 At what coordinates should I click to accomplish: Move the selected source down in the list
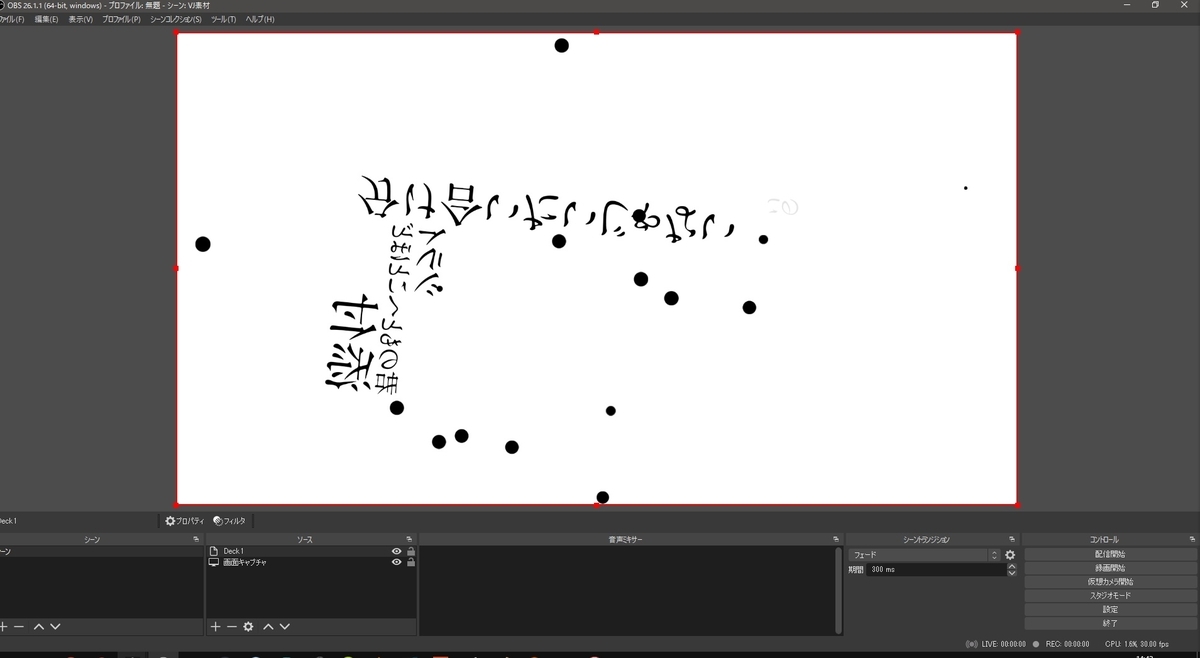(285, 627)
